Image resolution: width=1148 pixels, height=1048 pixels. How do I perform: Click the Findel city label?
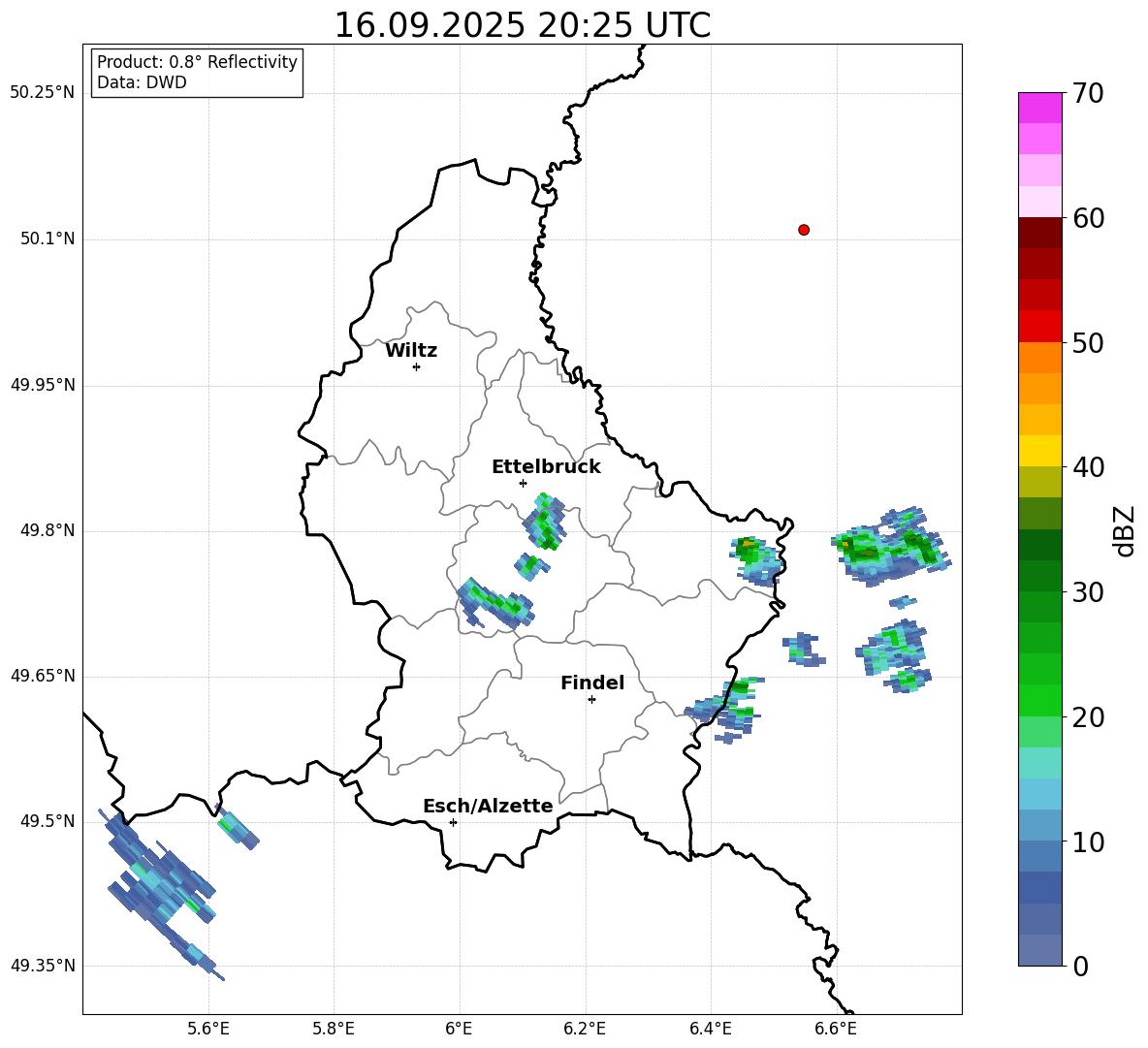pyautogui.click(x=592, y=683)
